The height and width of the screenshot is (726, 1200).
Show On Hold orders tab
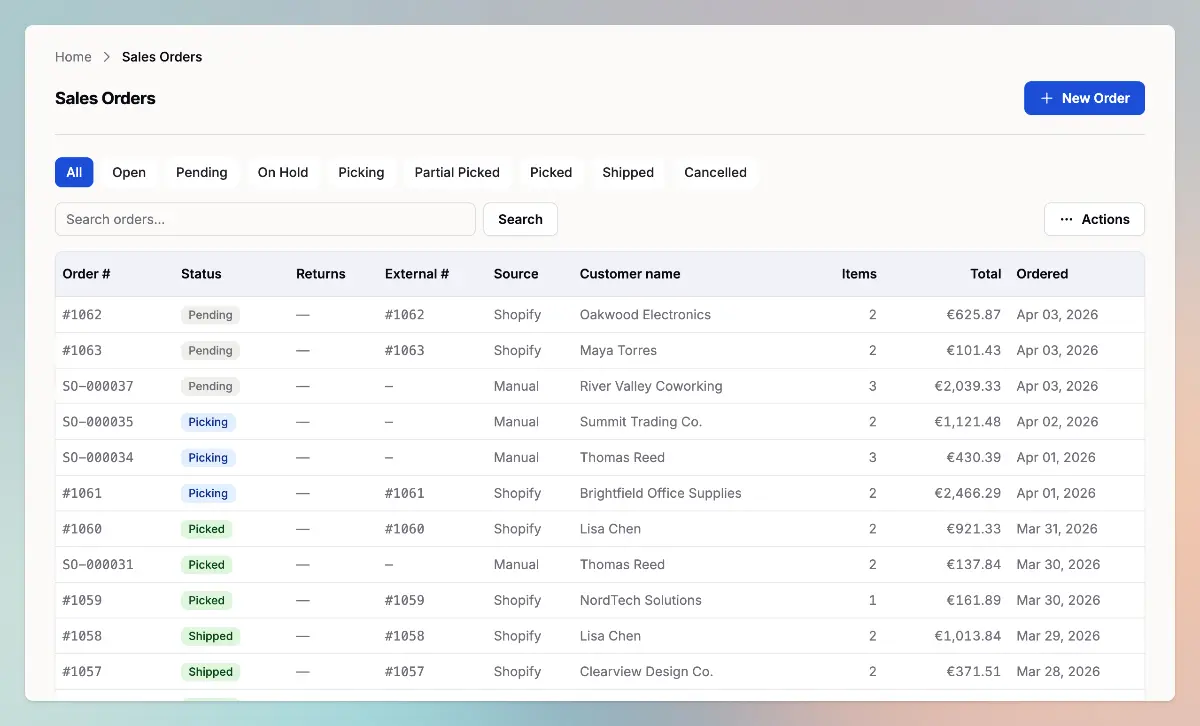(x=283, y=172)
